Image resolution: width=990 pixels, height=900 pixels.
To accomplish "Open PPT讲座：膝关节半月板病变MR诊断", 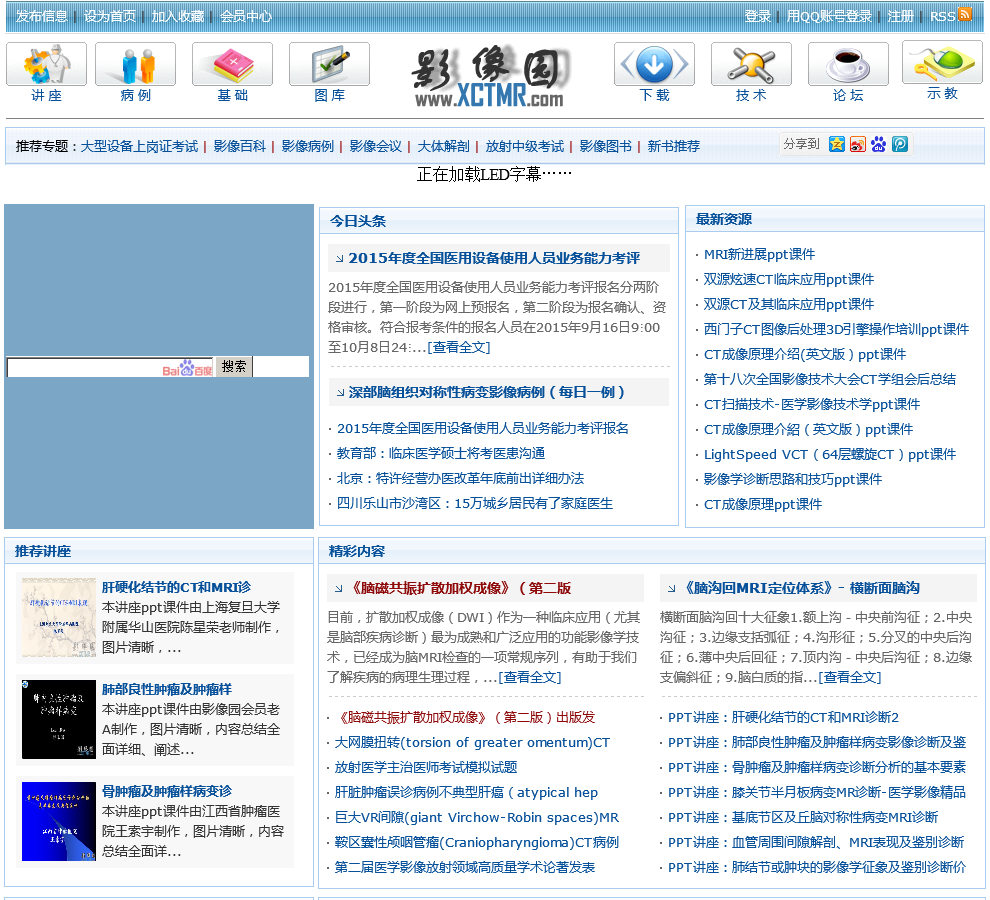I will click(x=817, y=793).
